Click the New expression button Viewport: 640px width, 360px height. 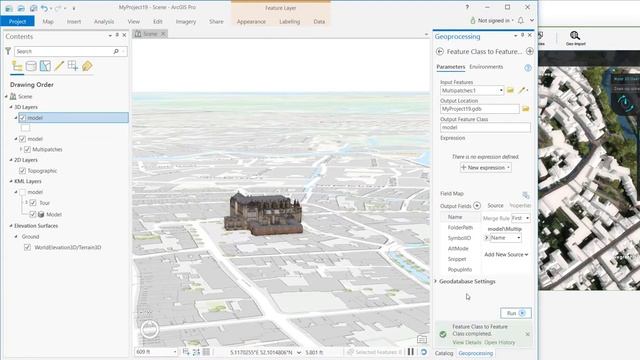point(486,168)
